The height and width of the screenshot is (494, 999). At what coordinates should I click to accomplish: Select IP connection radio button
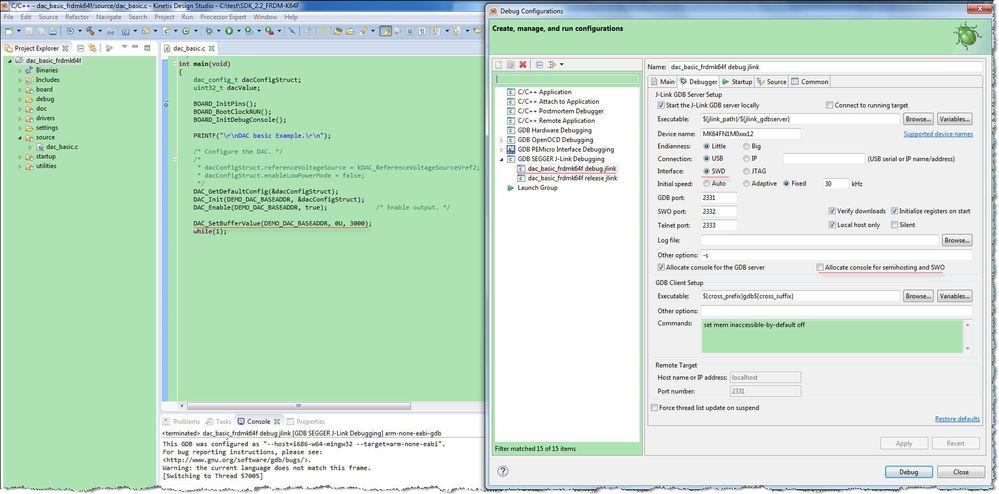(x=746, y=159)
